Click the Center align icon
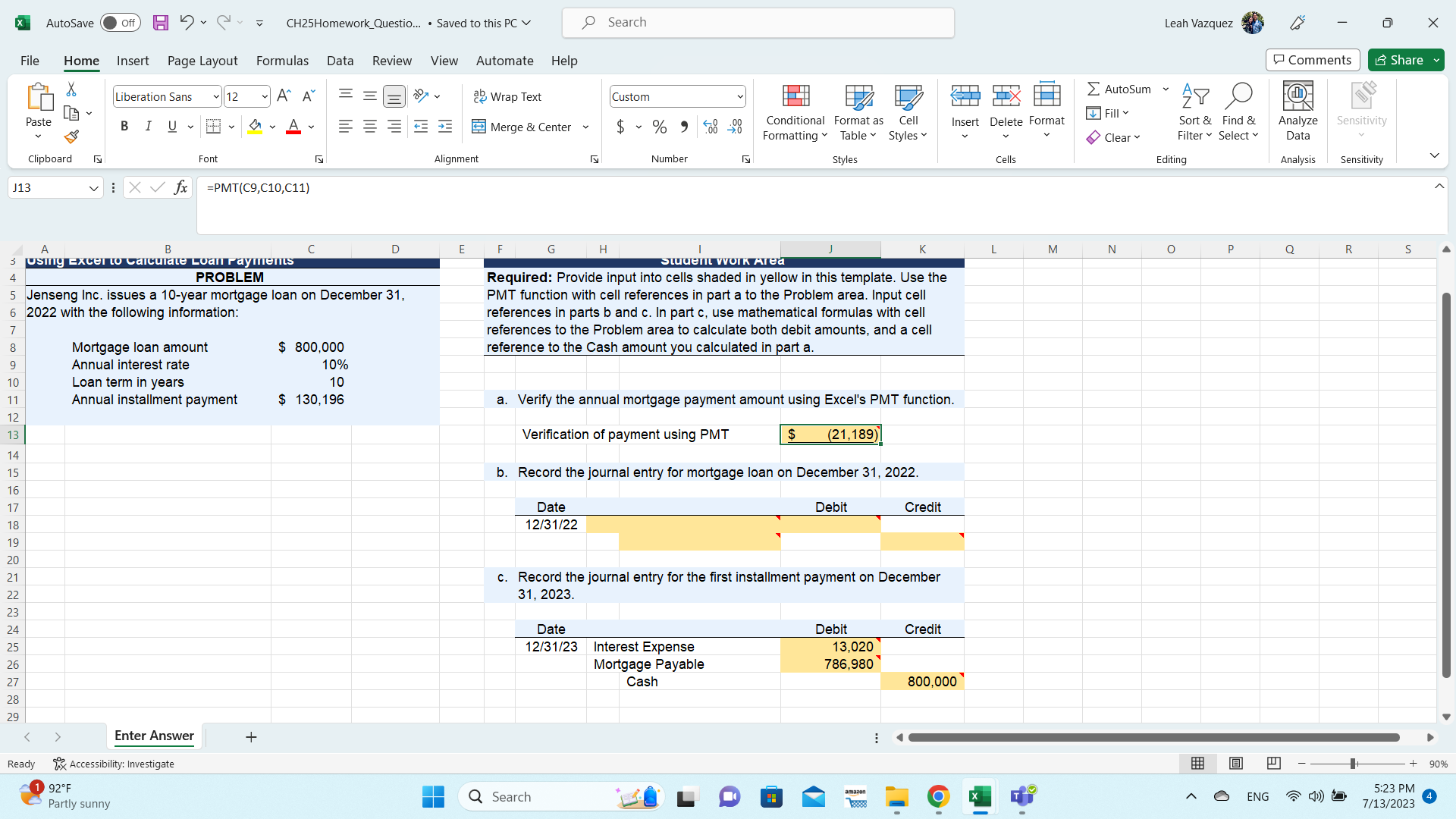The image size is (1456, 819). point(370,127)
